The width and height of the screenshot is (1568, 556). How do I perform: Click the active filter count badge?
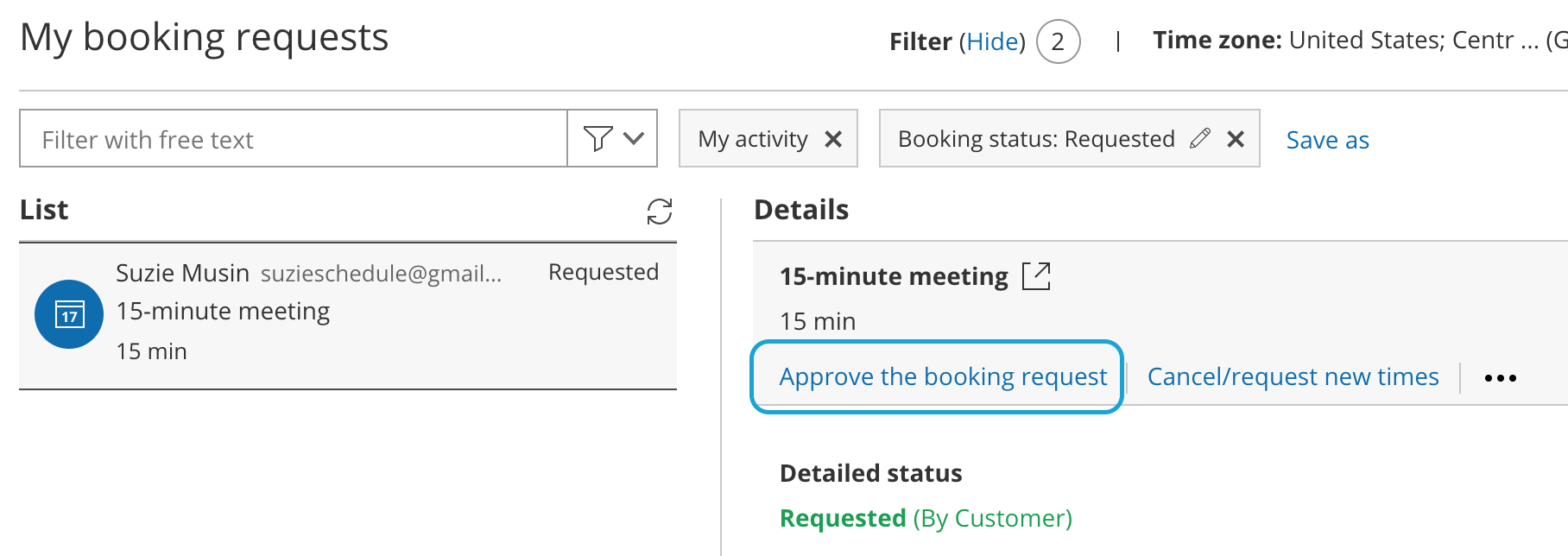(1058, 41)
